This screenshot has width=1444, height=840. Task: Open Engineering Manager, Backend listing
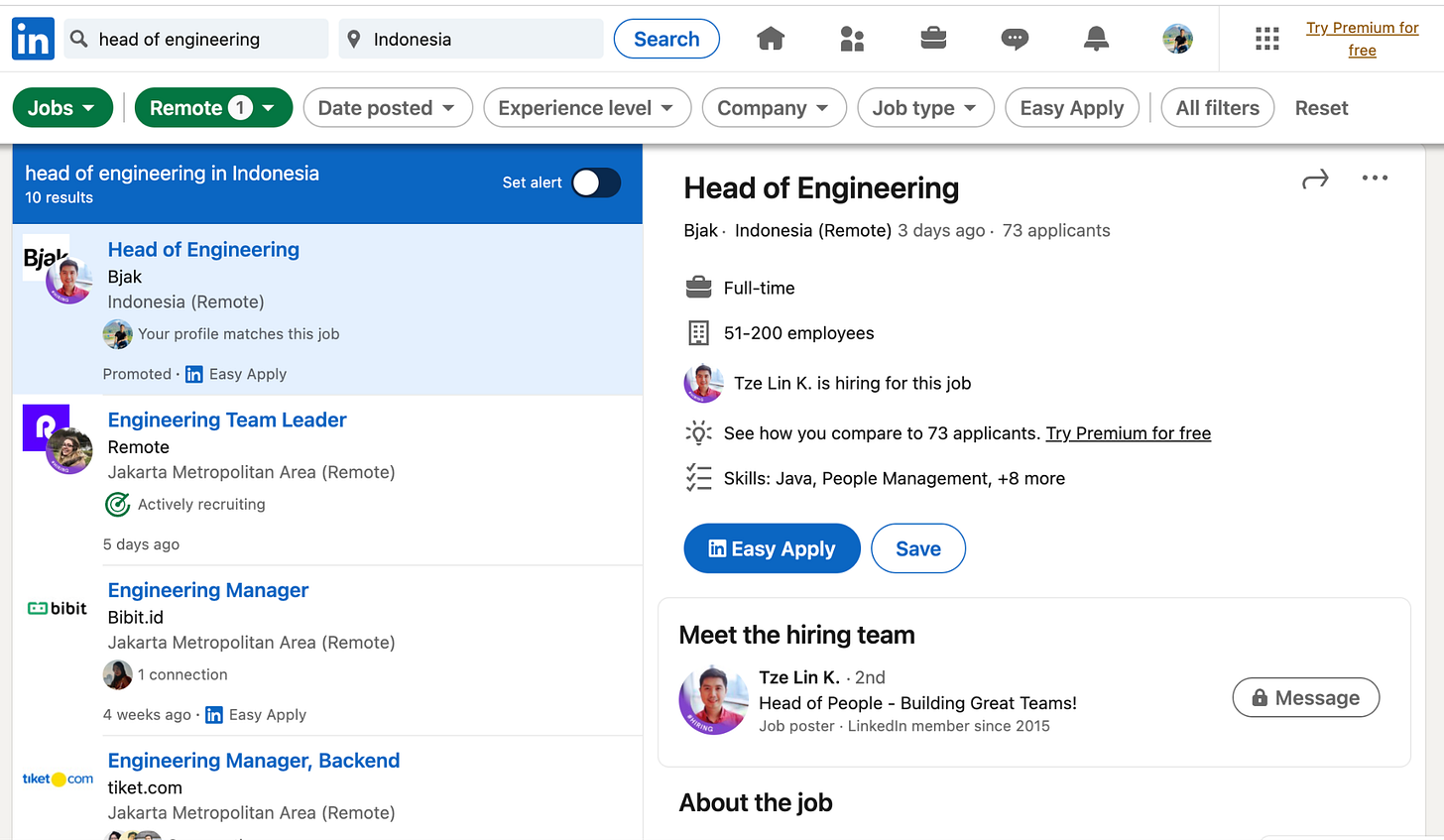(254, 761)
